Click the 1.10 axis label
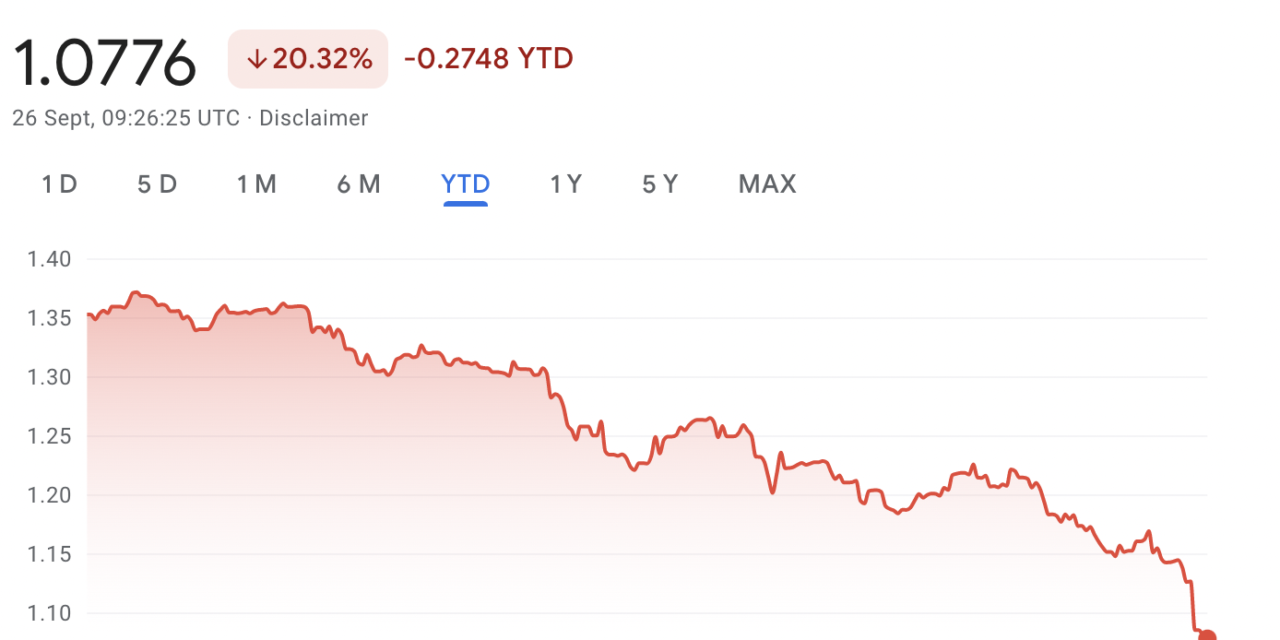The width and height of the screenshot is (1280, 640). point(47,613)
